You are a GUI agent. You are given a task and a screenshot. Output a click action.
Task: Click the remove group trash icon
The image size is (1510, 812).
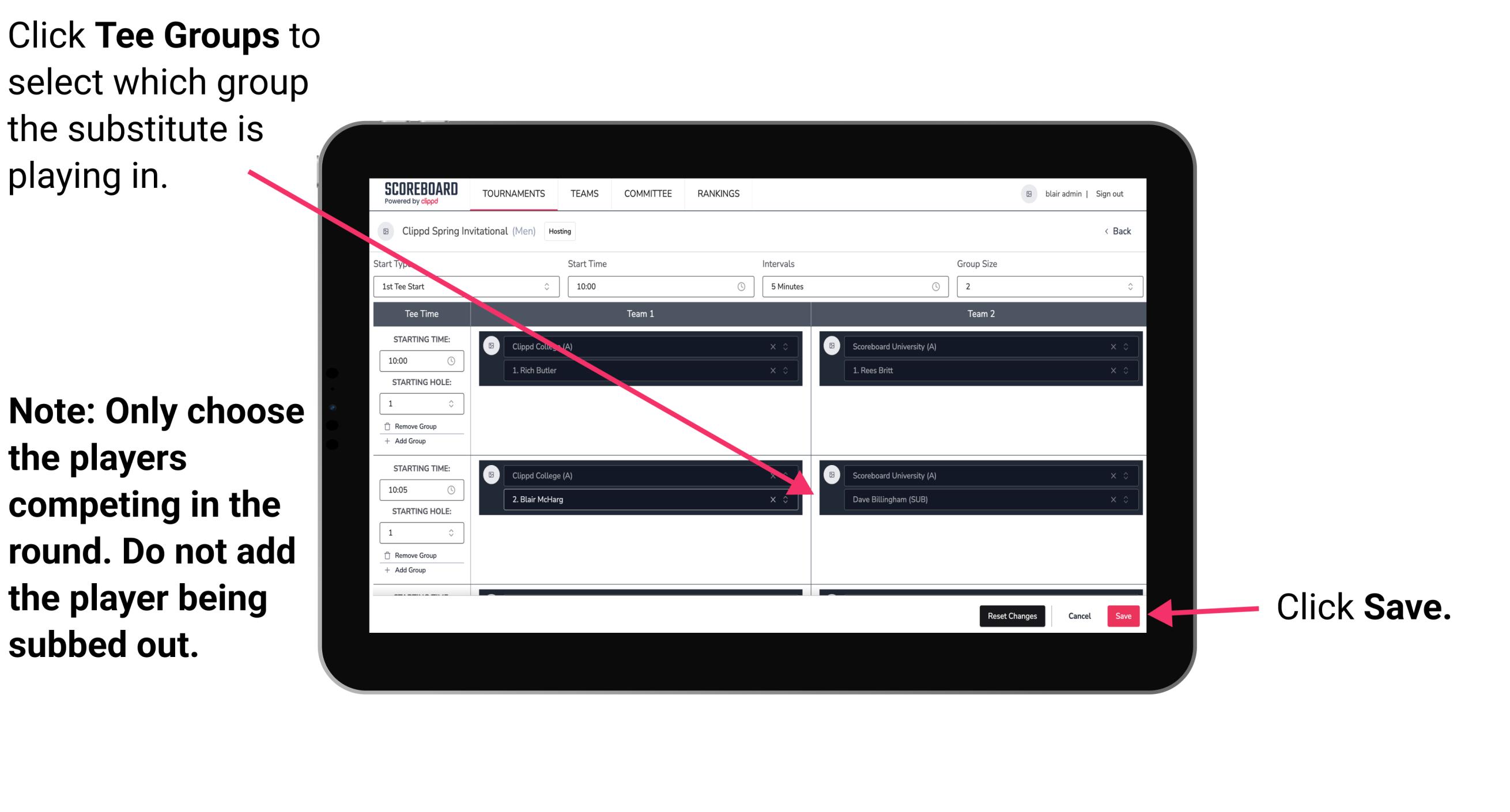point(390,423)
